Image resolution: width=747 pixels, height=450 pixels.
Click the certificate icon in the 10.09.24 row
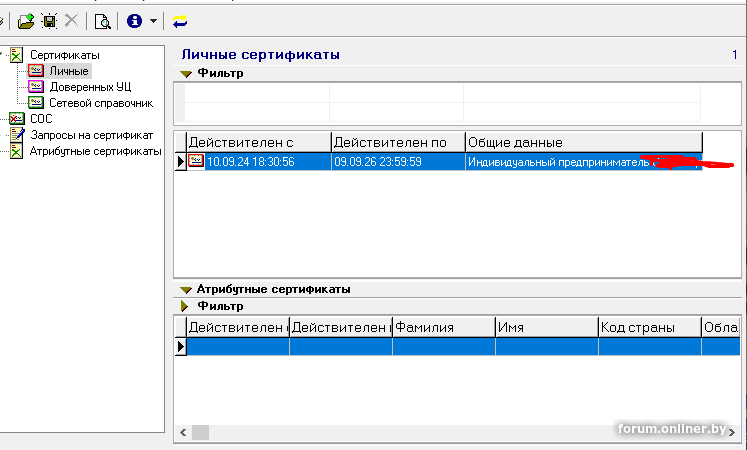196,161
